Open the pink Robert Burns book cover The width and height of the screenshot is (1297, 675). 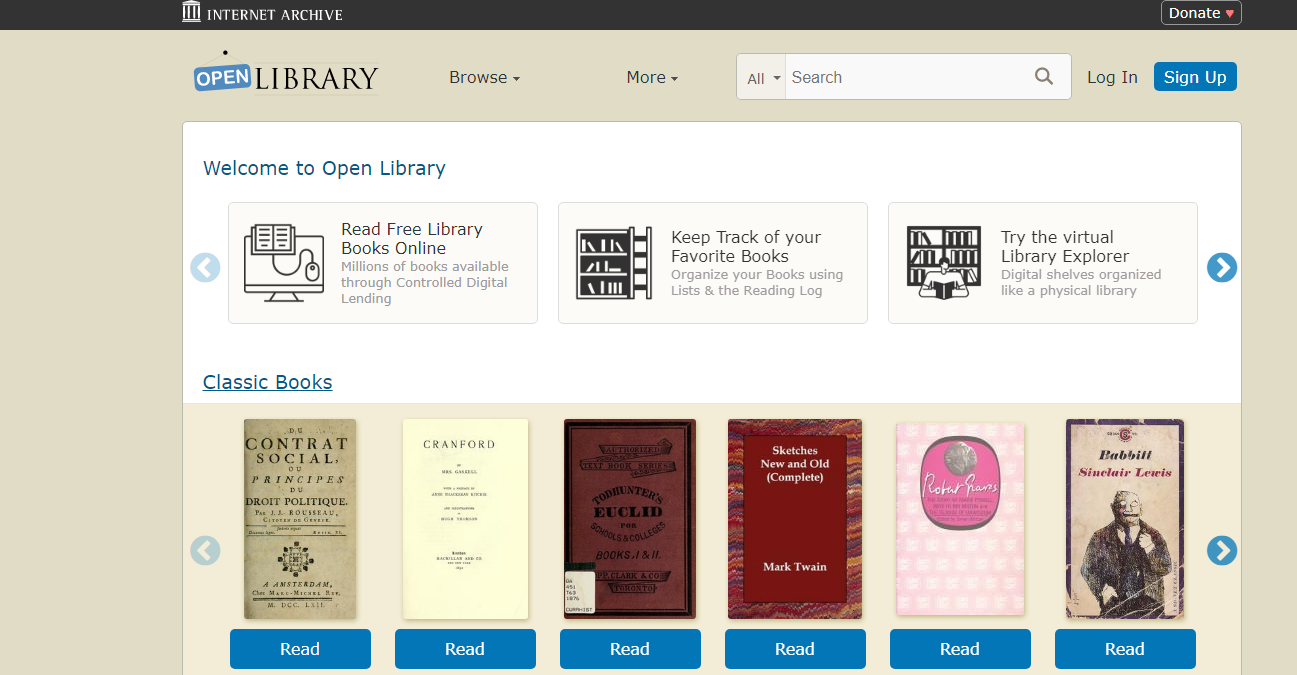(x=960, y=519)
